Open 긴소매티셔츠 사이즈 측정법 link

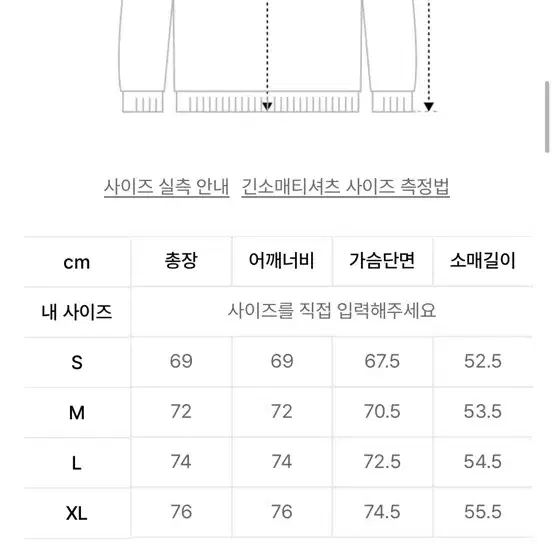point(345,187)
